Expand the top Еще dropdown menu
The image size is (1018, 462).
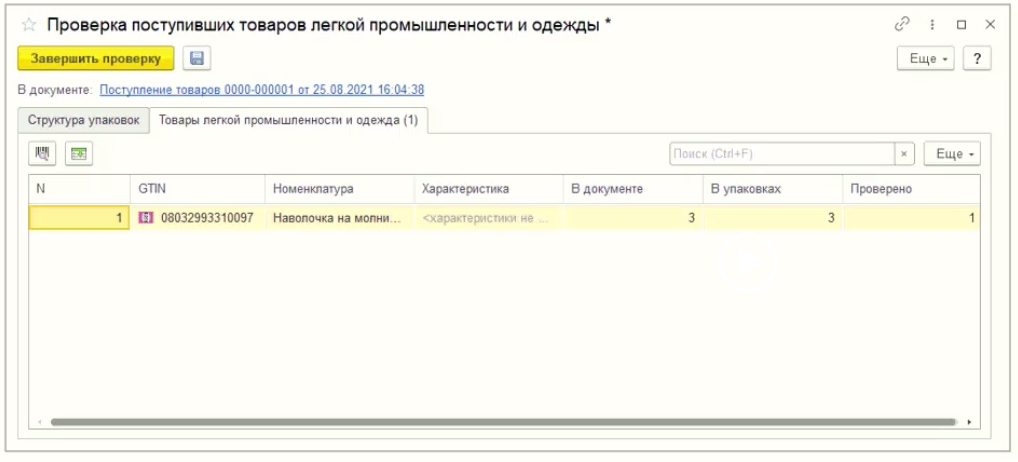tap(925, 59)
